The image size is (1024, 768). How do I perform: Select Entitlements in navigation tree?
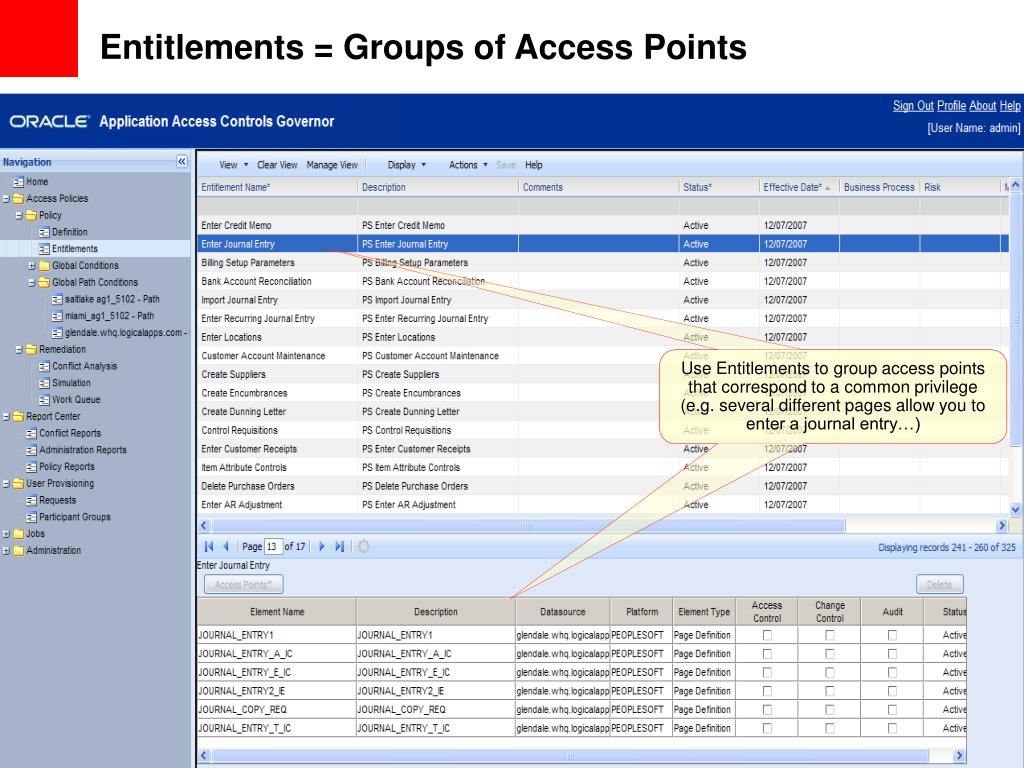coord(74,249)
